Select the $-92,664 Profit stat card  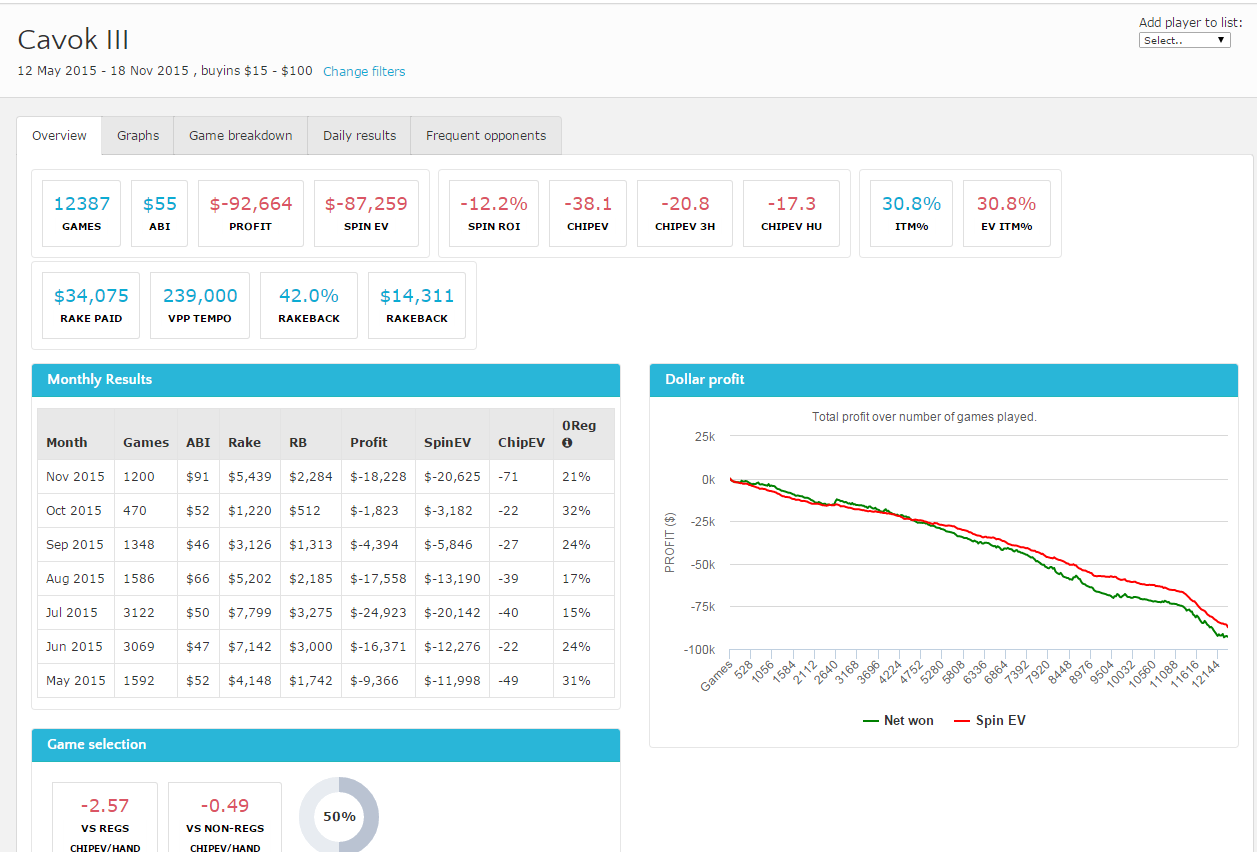point(251,213)
